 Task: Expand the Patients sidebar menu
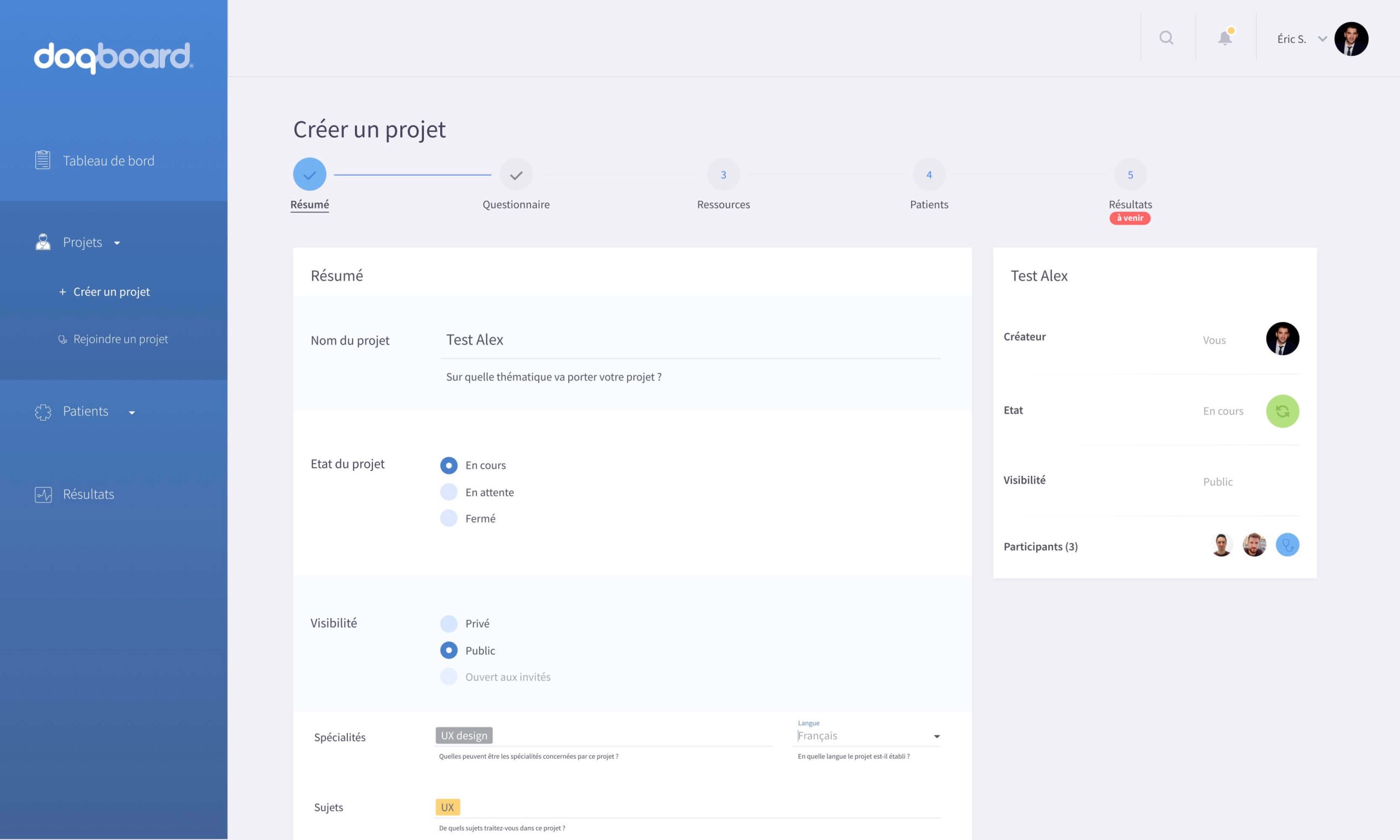(x=85, y=411)
